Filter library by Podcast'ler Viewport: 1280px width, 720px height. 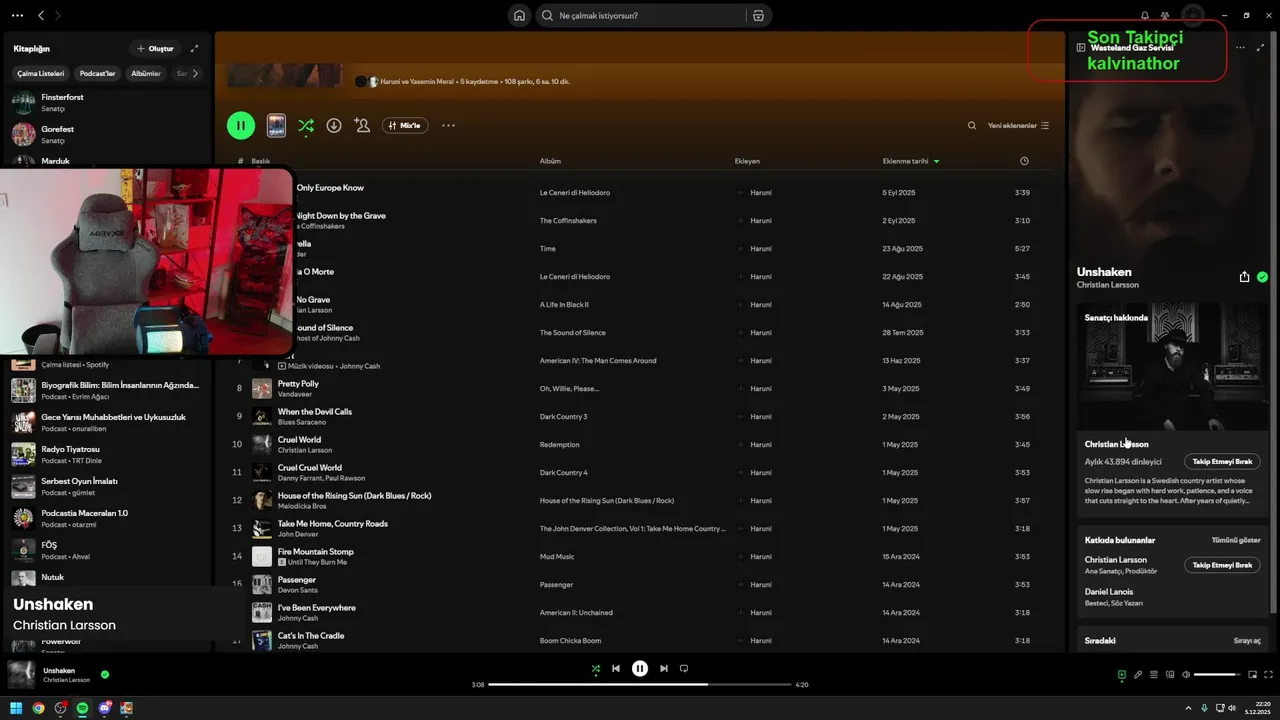98,73
